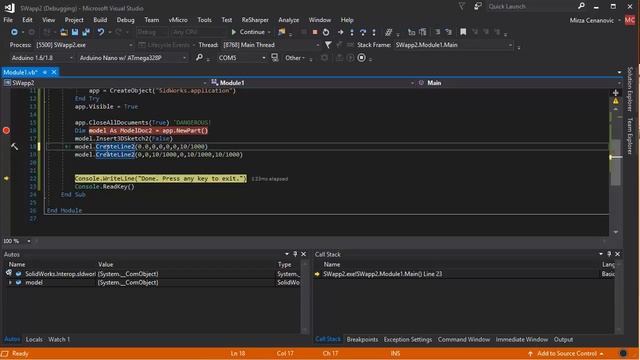Click the vMicro circled stop icon
The image size is (640, 360).
[361, 58]
